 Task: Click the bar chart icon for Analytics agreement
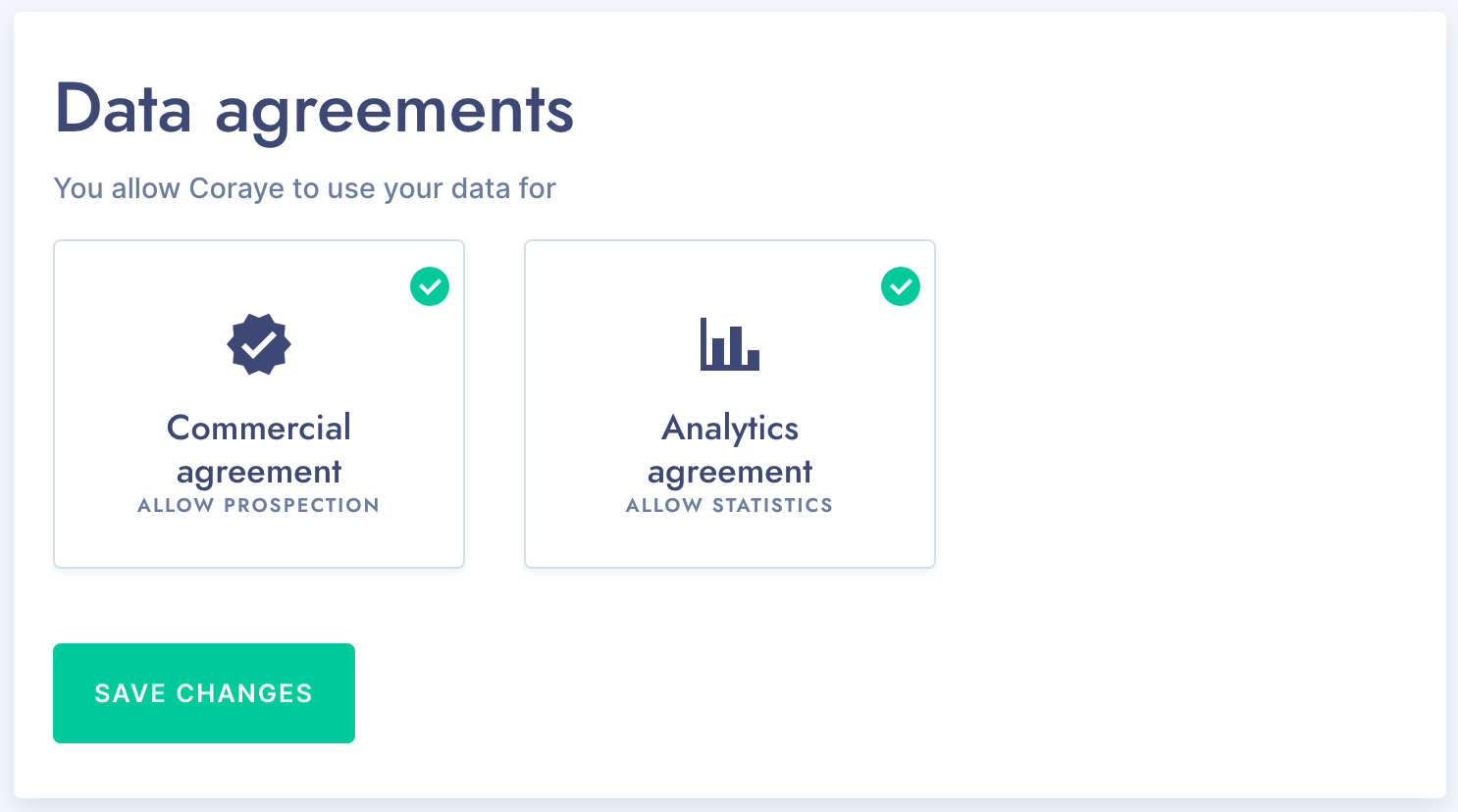[730, 344]
